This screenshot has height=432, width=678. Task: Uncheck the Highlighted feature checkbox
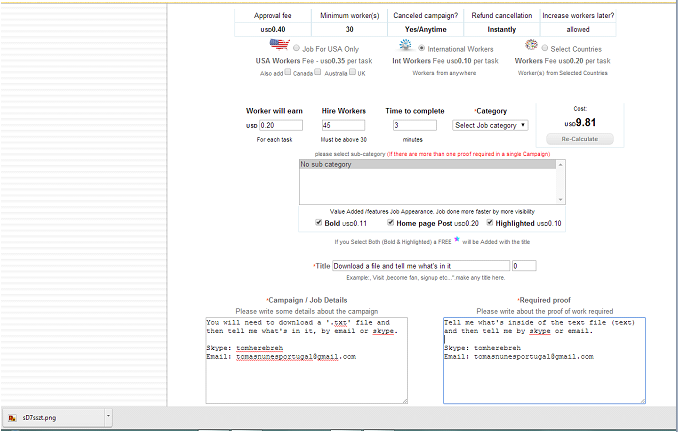(490, 222)
